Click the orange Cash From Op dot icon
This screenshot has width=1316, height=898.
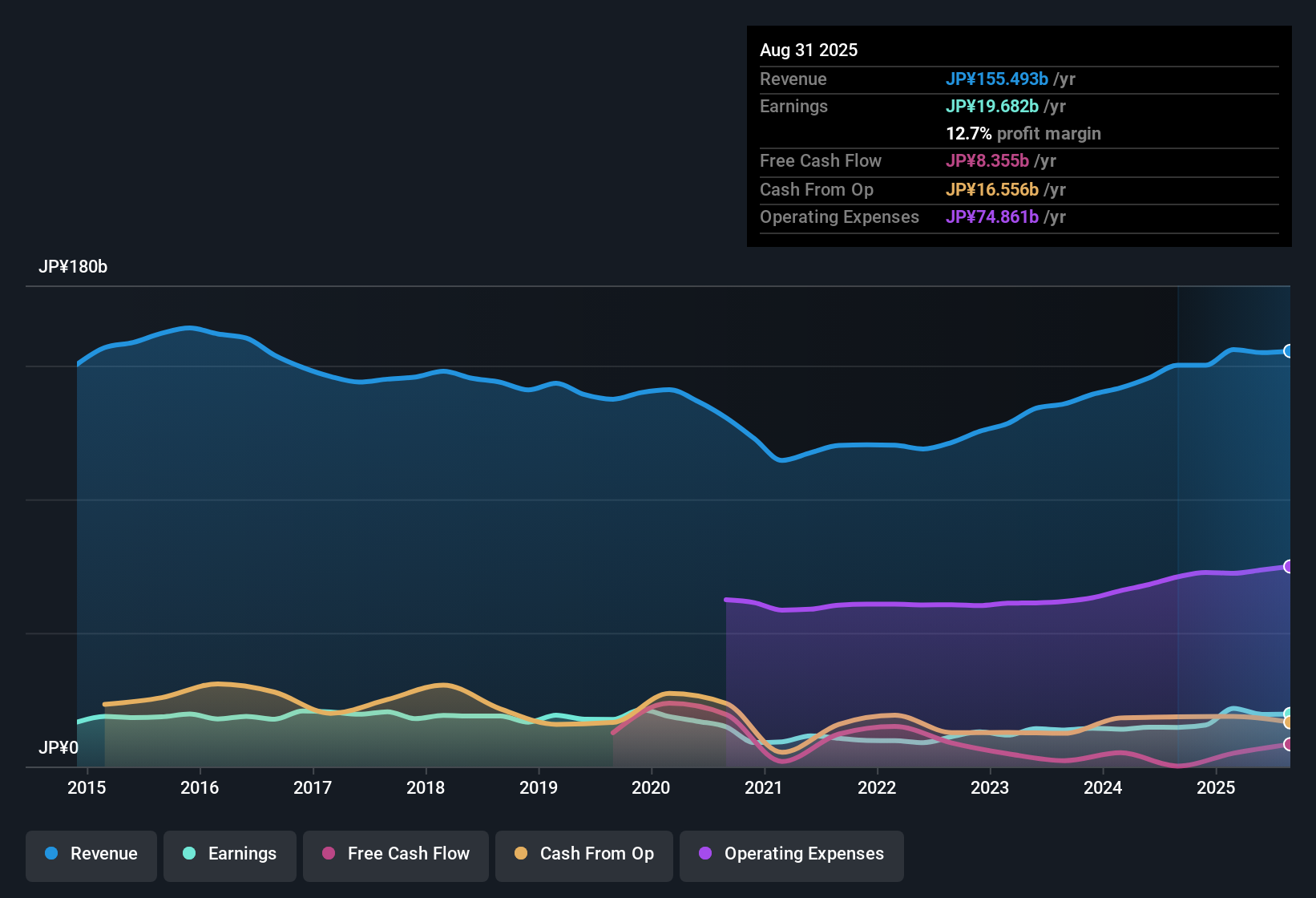pos(521,854)
